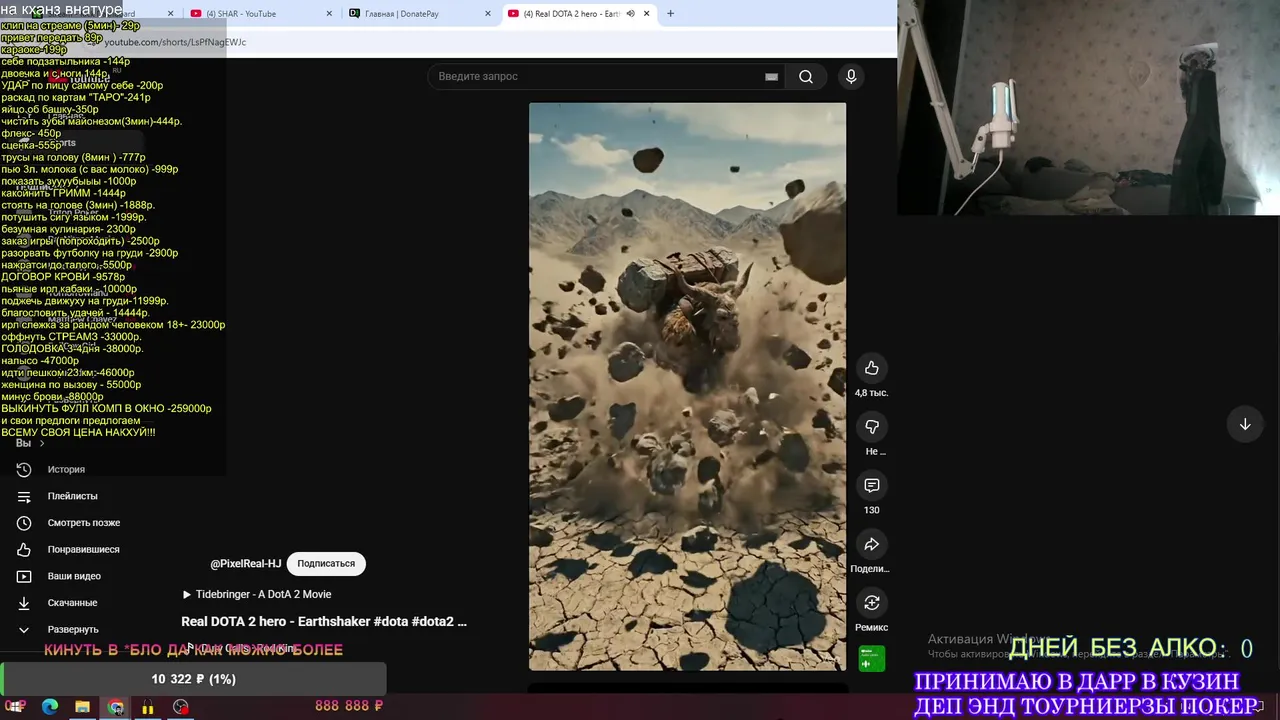Click the History clock icon
This screenshot has width=1280, height=720.
click(x=24, y=469)
